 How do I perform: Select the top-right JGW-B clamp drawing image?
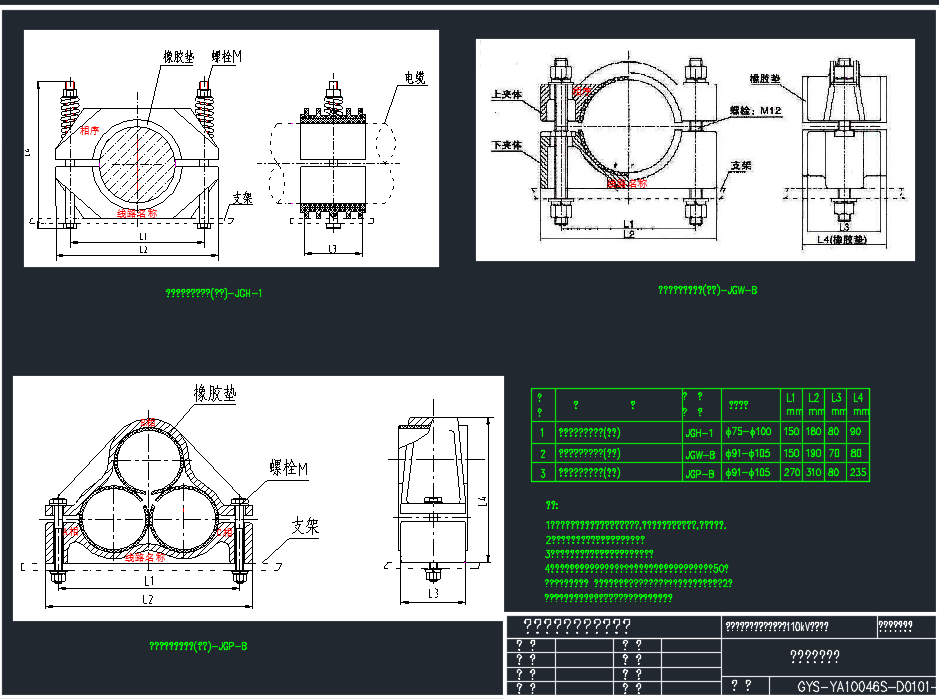click(695, 150)
